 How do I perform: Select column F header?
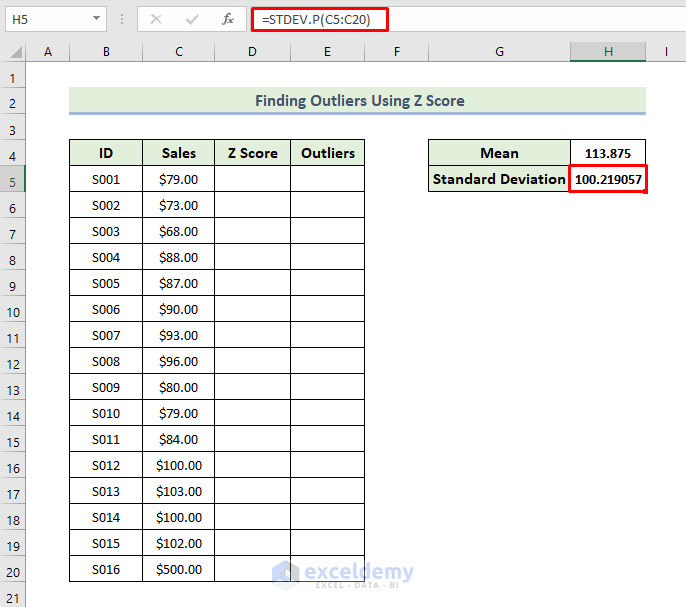(396, 52)
